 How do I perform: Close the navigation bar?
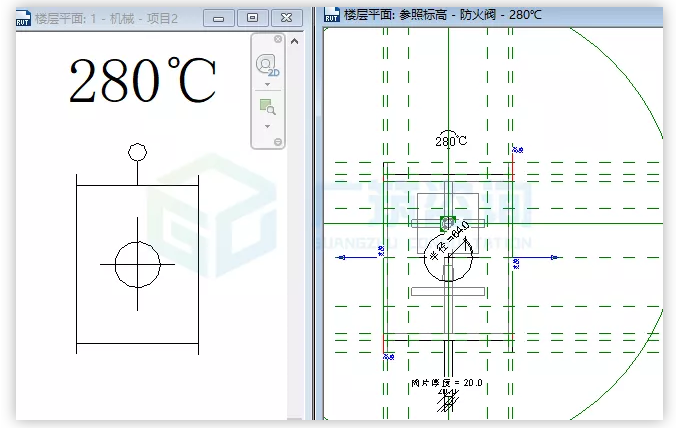pyautogui.click(x=278, y=39)
